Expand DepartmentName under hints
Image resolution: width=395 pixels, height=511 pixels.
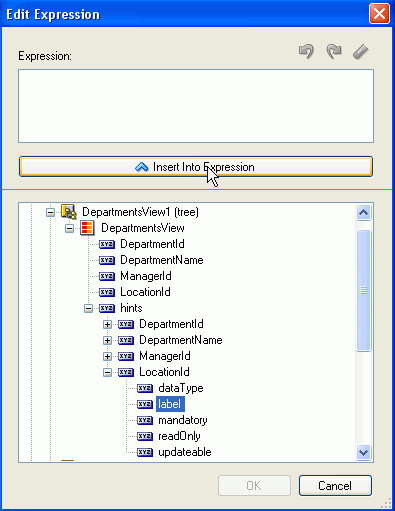coord(107,340)
